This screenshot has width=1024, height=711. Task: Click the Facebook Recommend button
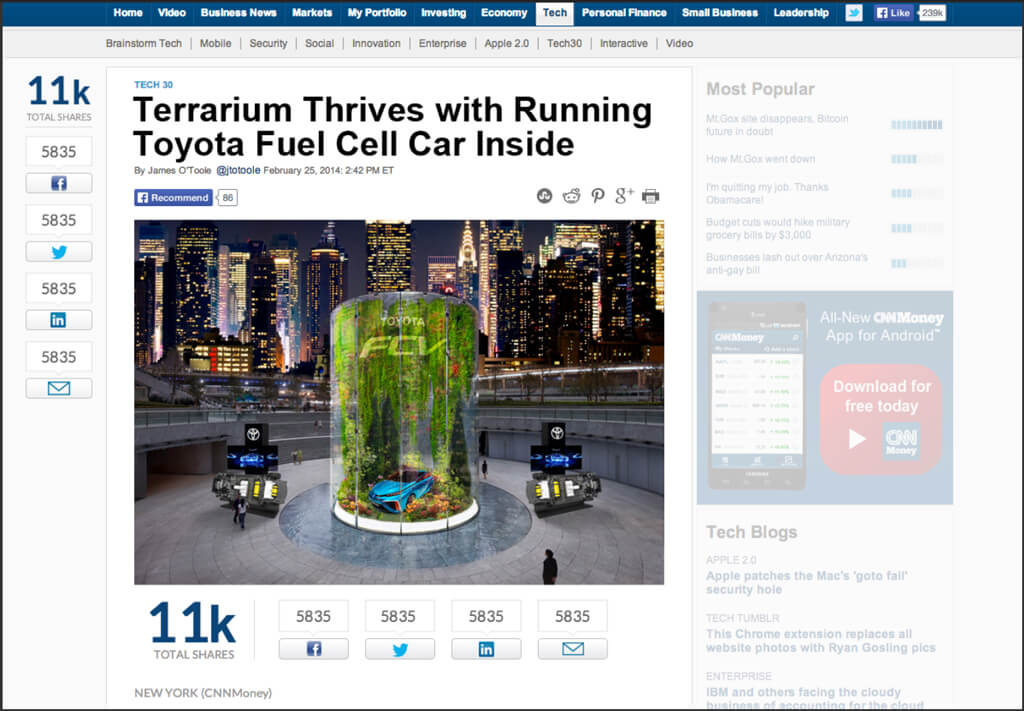(174, 198)
